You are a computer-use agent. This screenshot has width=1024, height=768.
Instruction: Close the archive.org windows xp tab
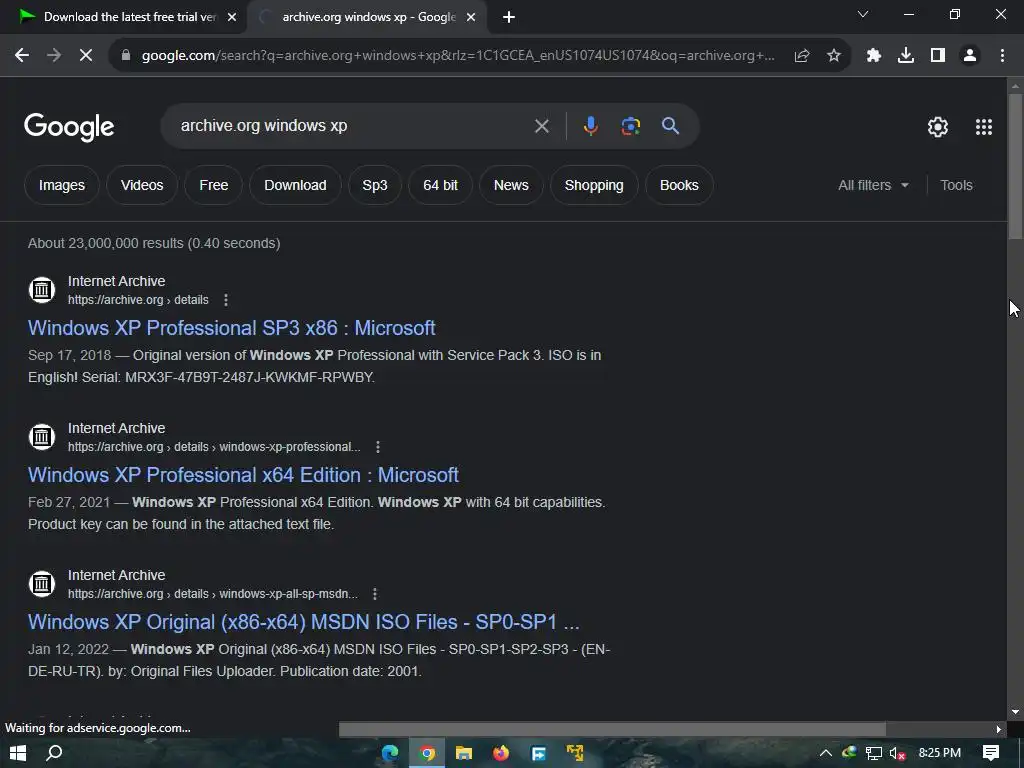(471, 18)
